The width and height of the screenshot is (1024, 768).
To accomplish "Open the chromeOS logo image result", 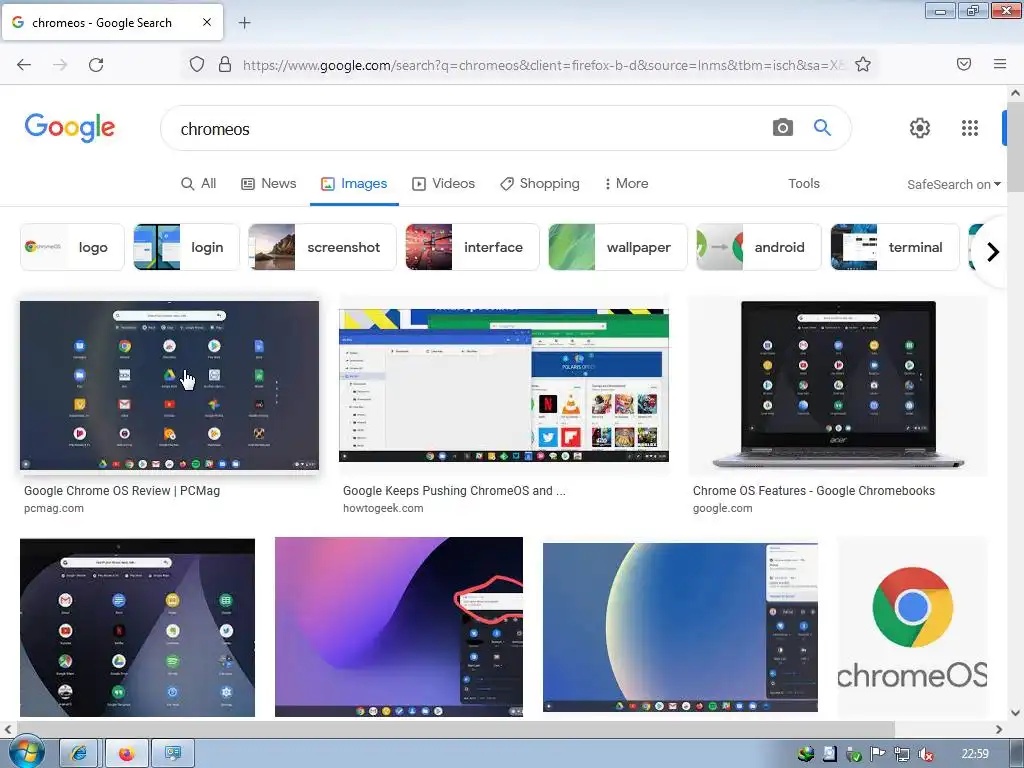I will pos(912,627).
